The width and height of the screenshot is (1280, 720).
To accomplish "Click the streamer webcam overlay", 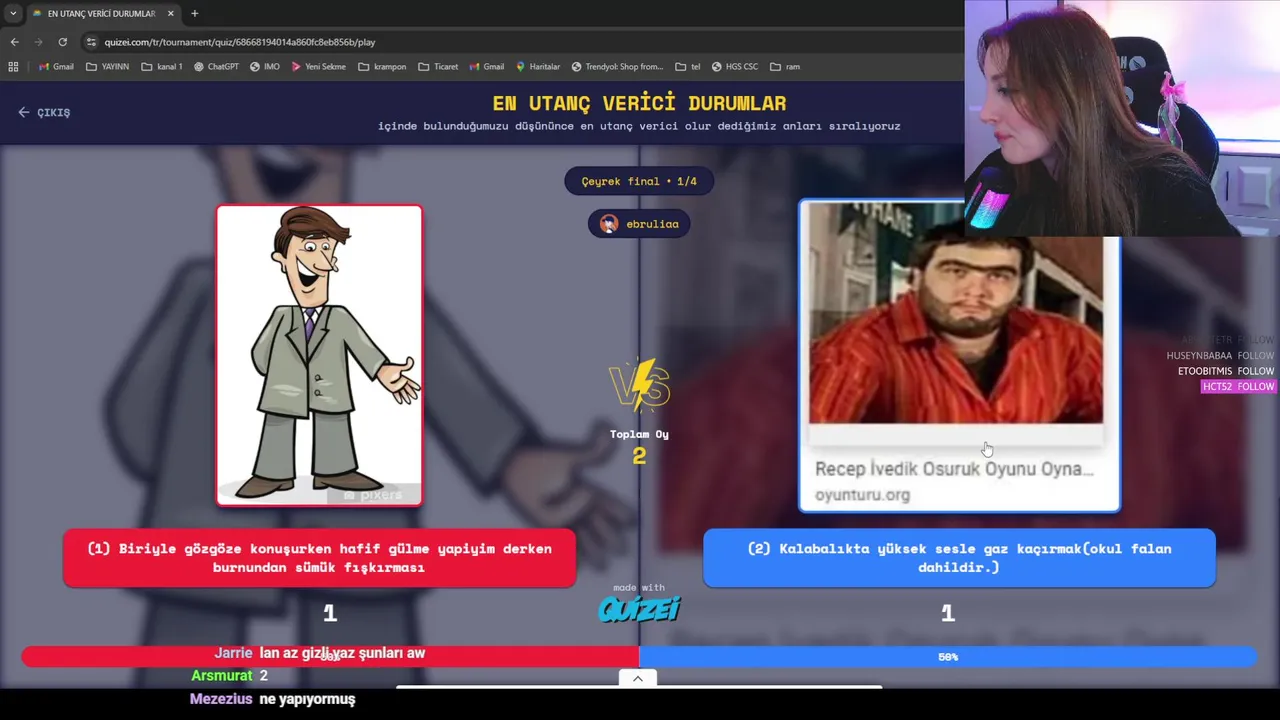I will 1122,118.
